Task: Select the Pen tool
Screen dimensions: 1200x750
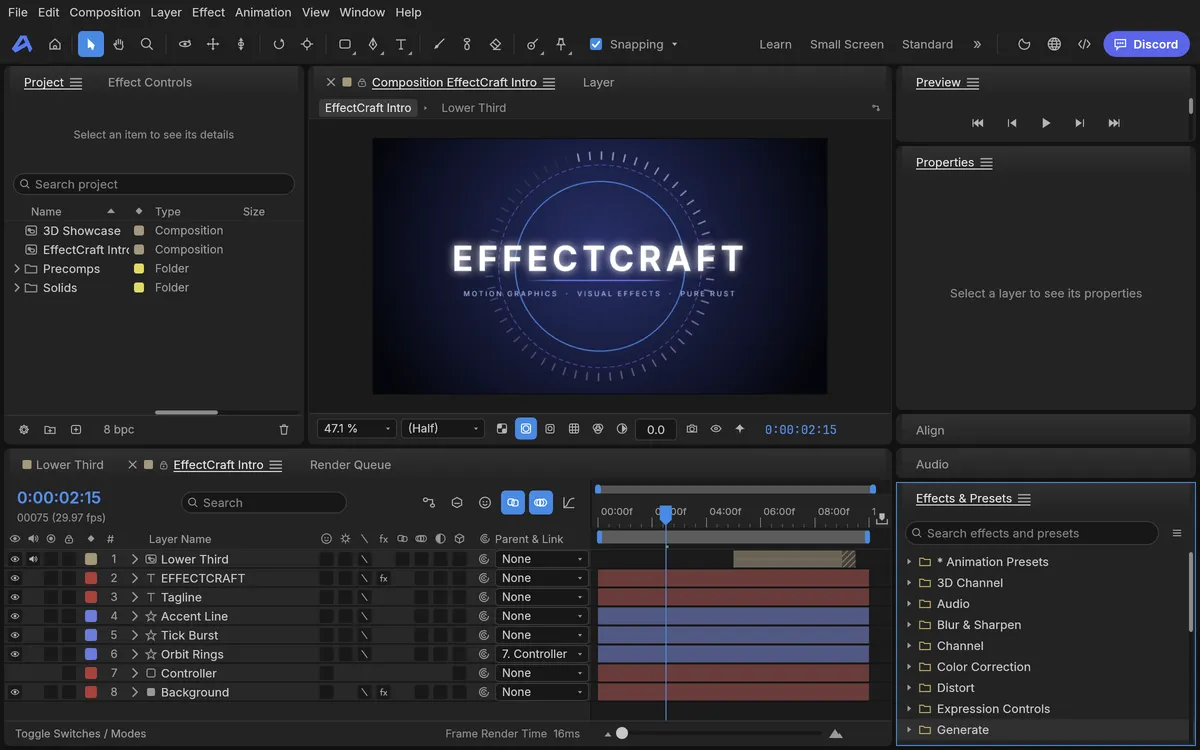Action: point(373,44)
